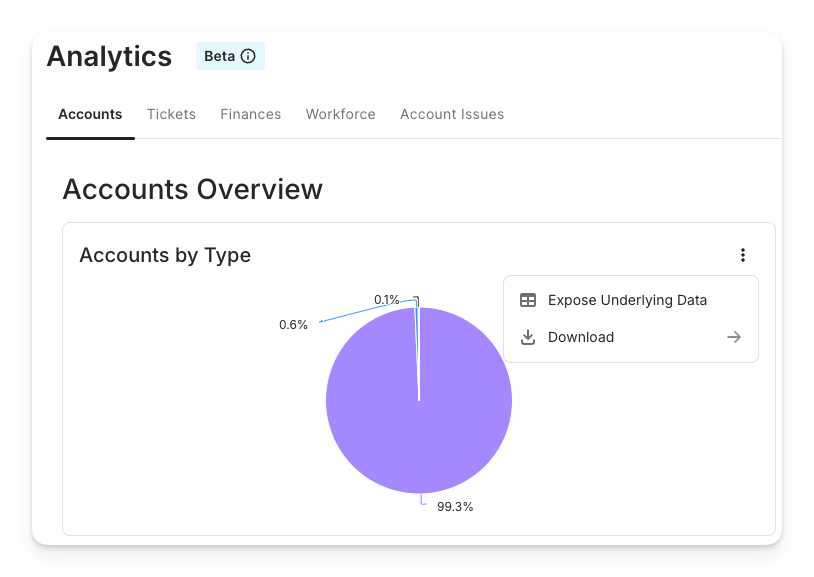Select the Workforce tab

pos(340,114)
